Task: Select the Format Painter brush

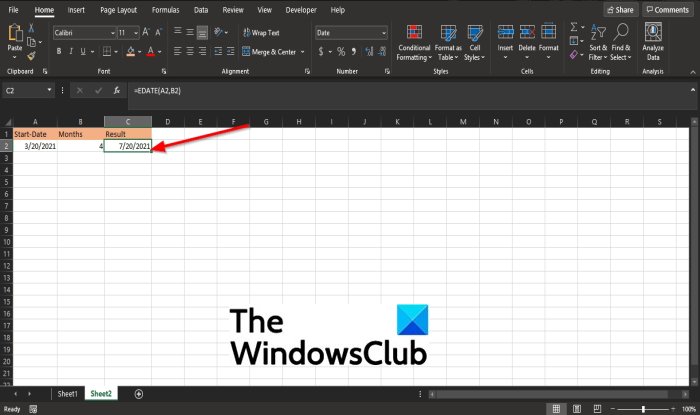Action: pyautogui.click(x=31, y=56)
